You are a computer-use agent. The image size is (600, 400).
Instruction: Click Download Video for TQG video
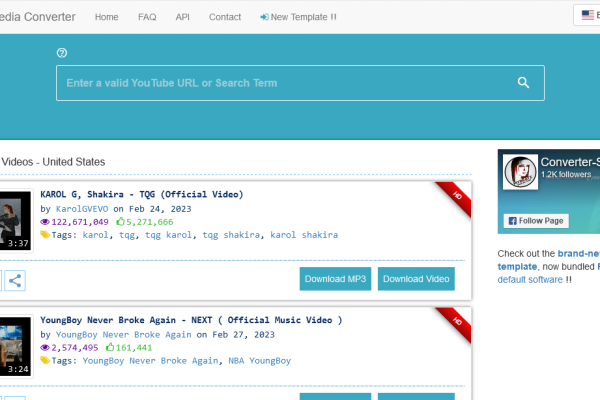(x=416, y=279)
